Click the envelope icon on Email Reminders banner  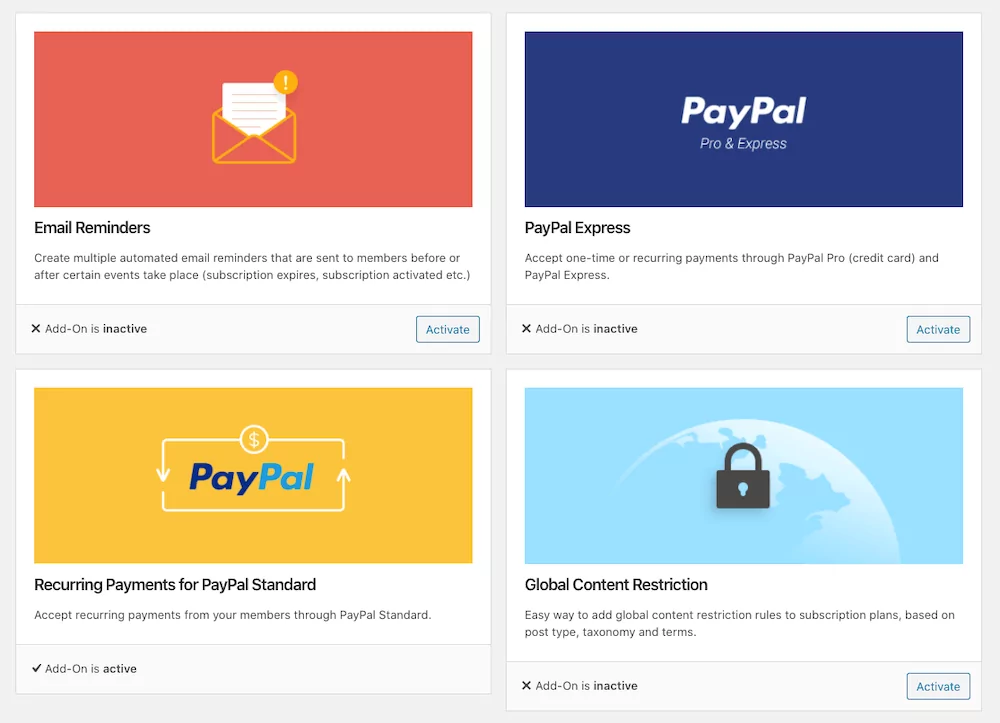tap(254, 123)
